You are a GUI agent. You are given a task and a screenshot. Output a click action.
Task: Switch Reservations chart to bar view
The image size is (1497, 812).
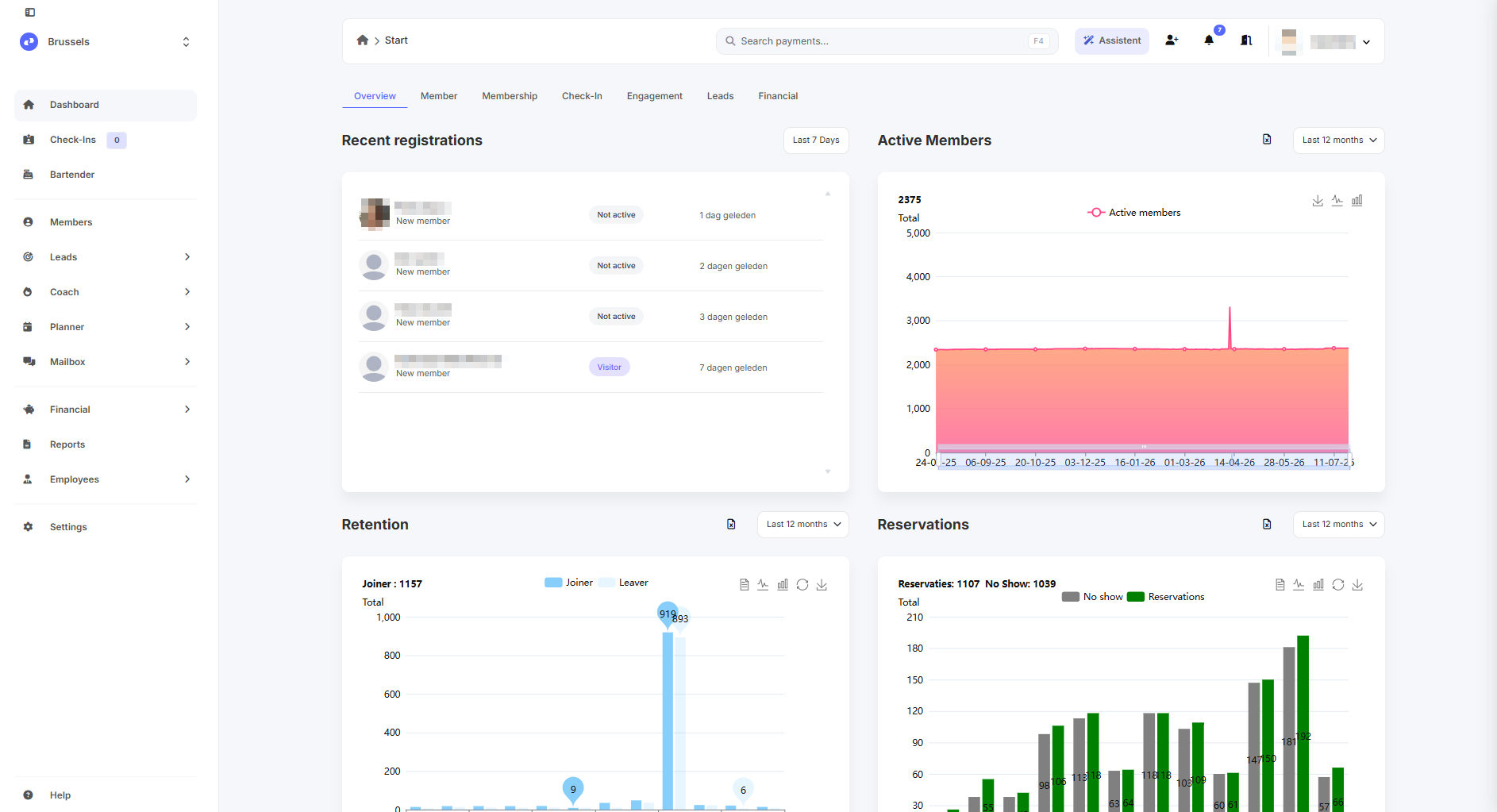point(1318,585)
